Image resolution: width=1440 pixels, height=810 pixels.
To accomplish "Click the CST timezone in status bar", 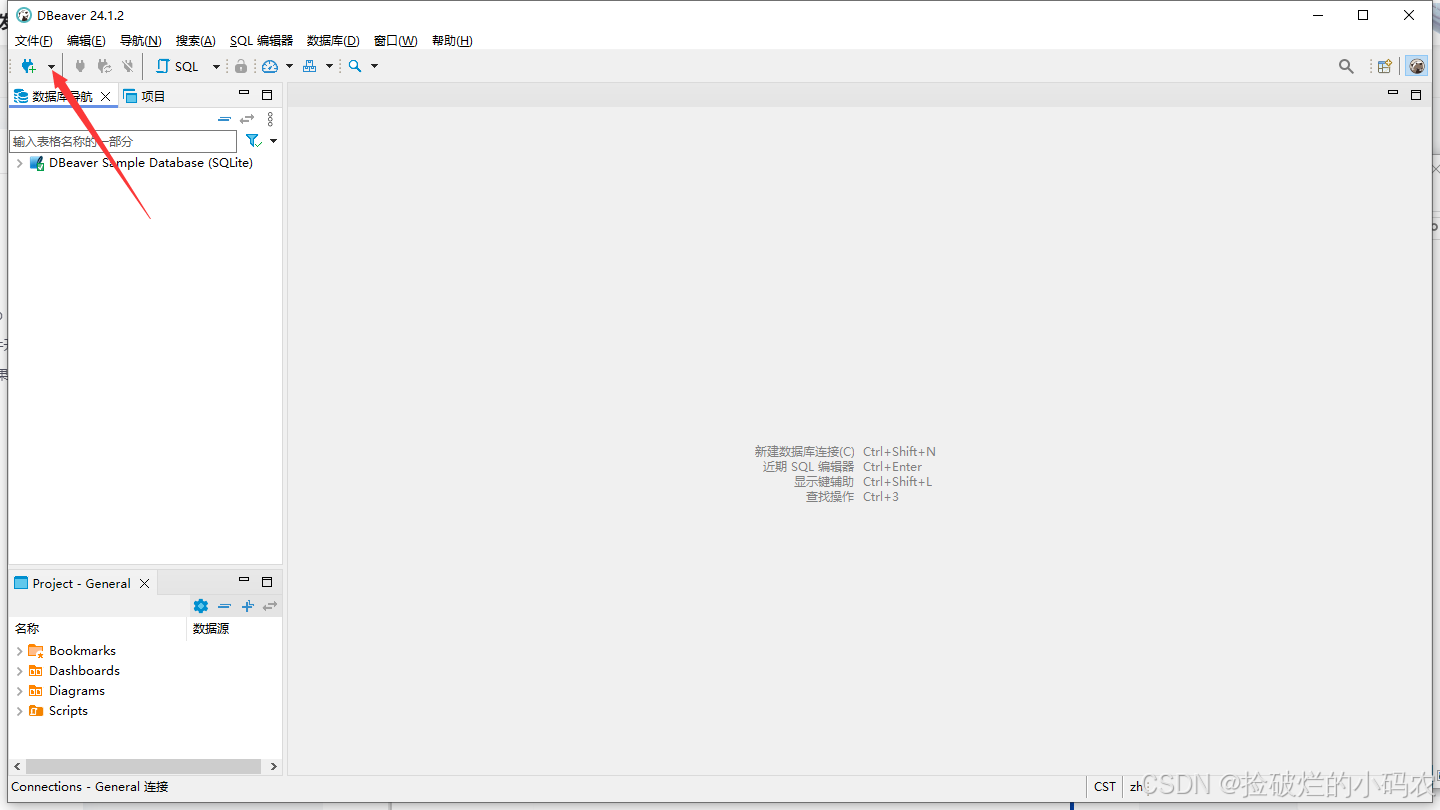I will [x=1104, y=787].
